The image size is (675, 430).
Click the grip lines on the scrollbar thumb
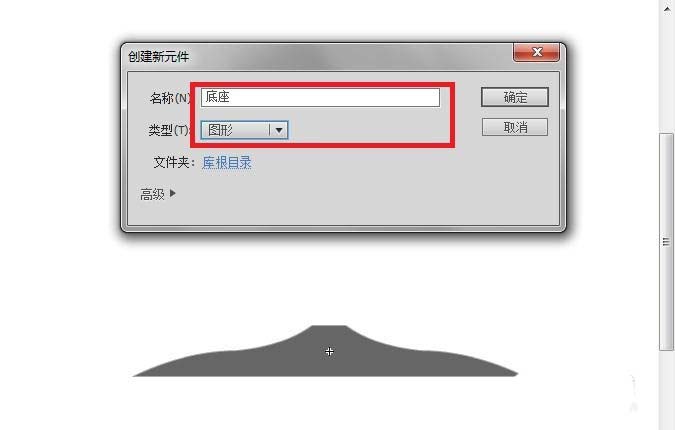(x=666, y=242)
